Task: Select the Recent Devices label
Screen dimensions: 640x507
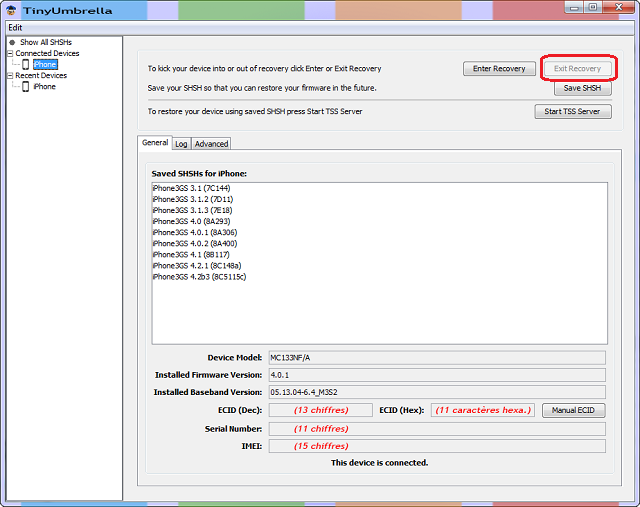Action: 41,76
